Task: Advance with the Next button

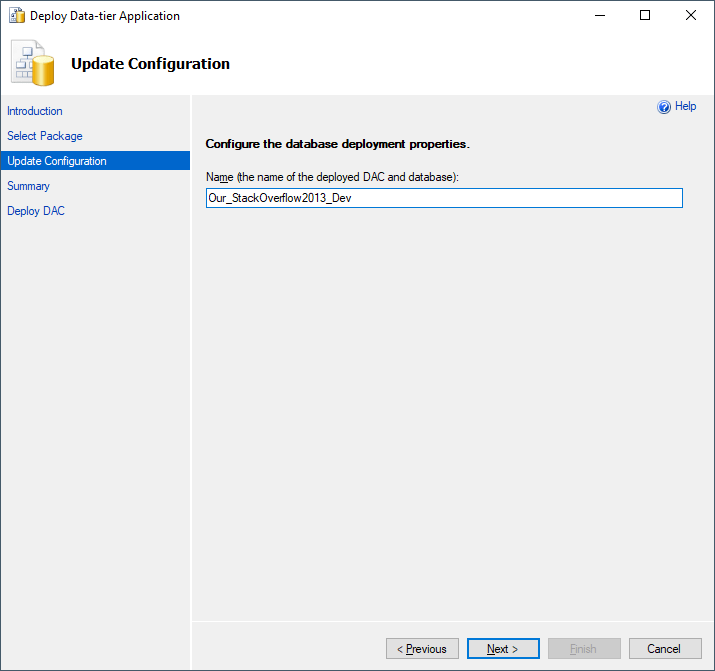Action: (x=503, y=649)
